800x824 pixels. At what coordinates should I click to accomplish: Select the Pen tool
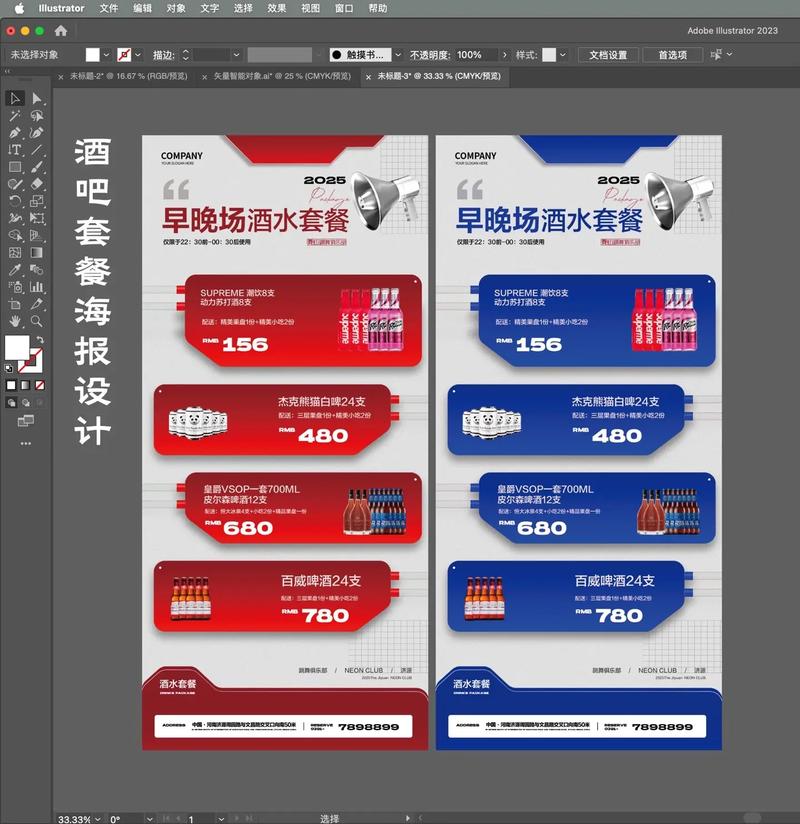(13, 134)
